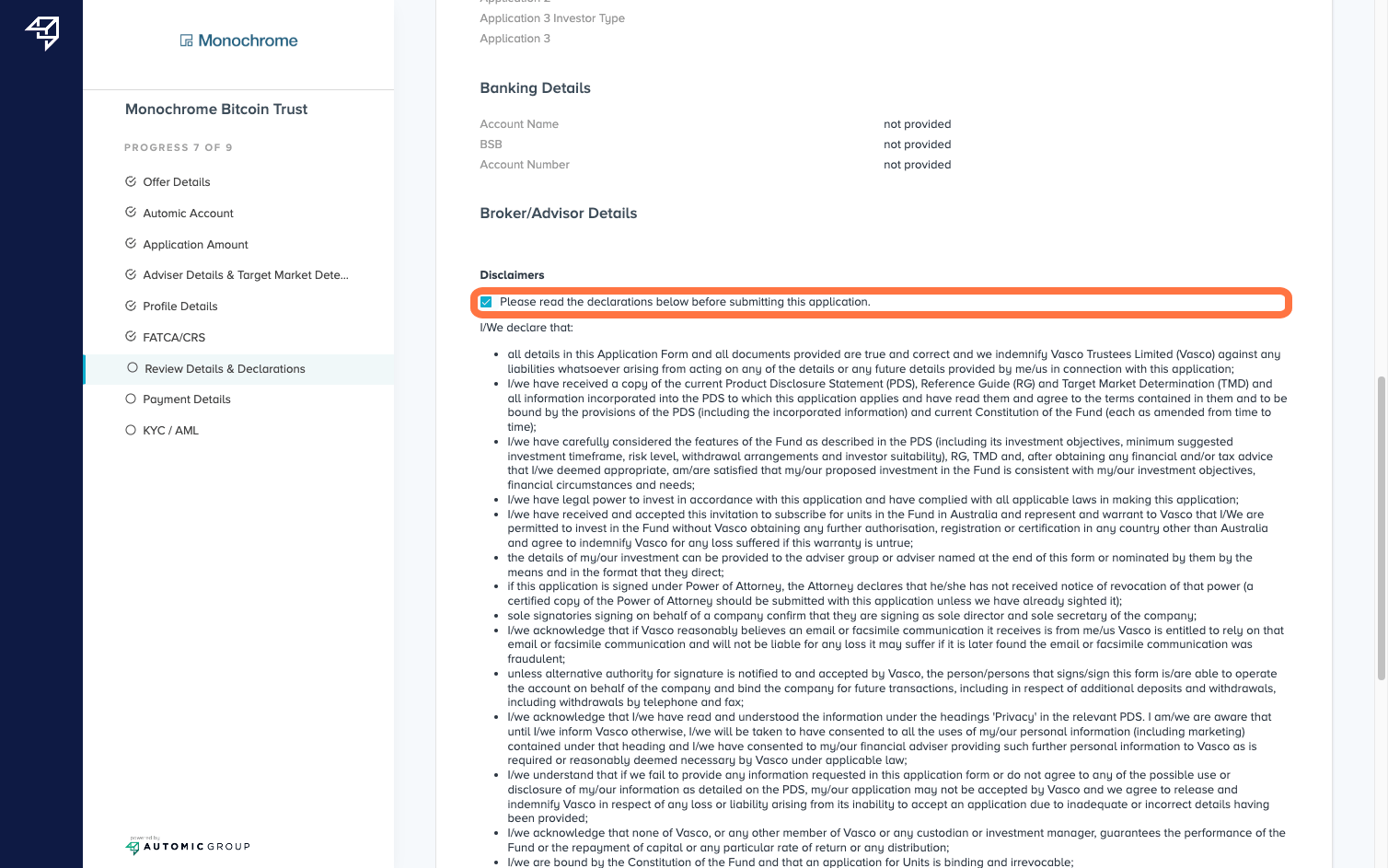Go to the Payment Details step
The image size is (1388, 868).
point(187,399)
